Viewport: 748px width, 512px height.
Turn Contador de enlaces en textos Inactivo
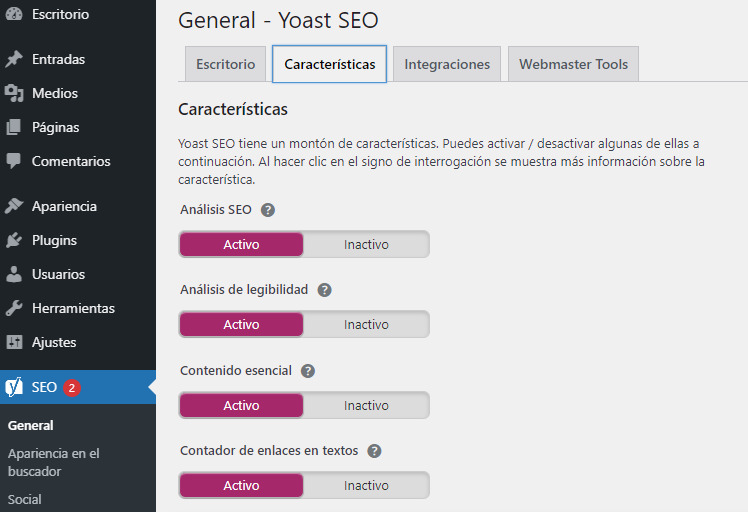coord(366,485)
